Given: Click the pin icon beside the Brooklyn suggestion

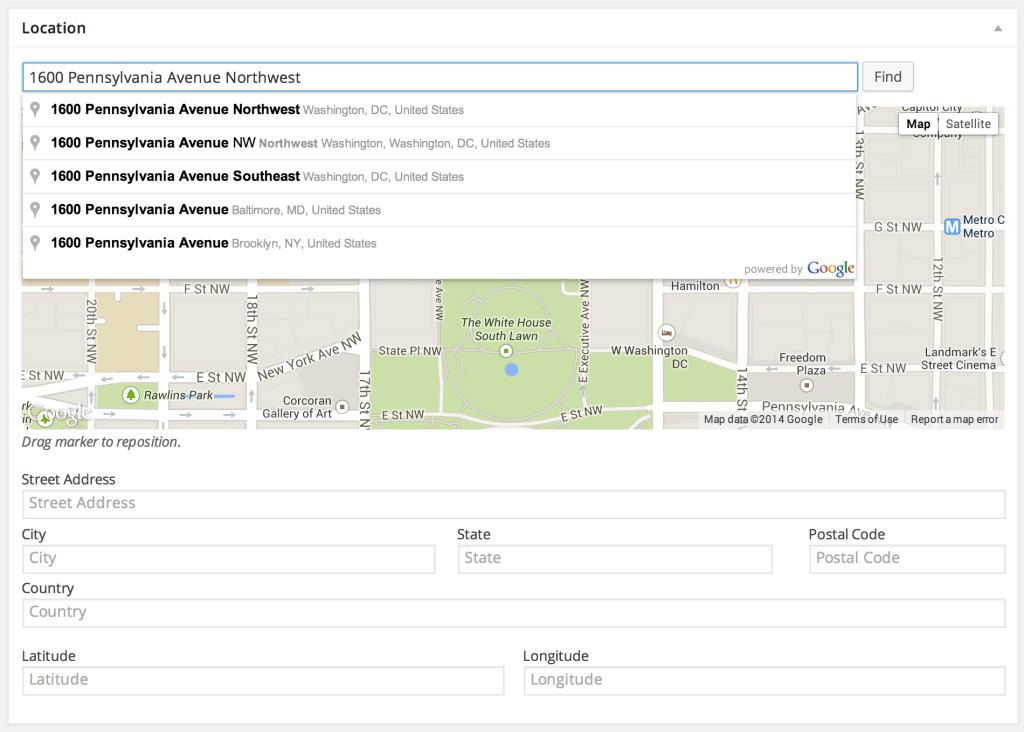Looking at the screenshot, I should coord(35,243).
